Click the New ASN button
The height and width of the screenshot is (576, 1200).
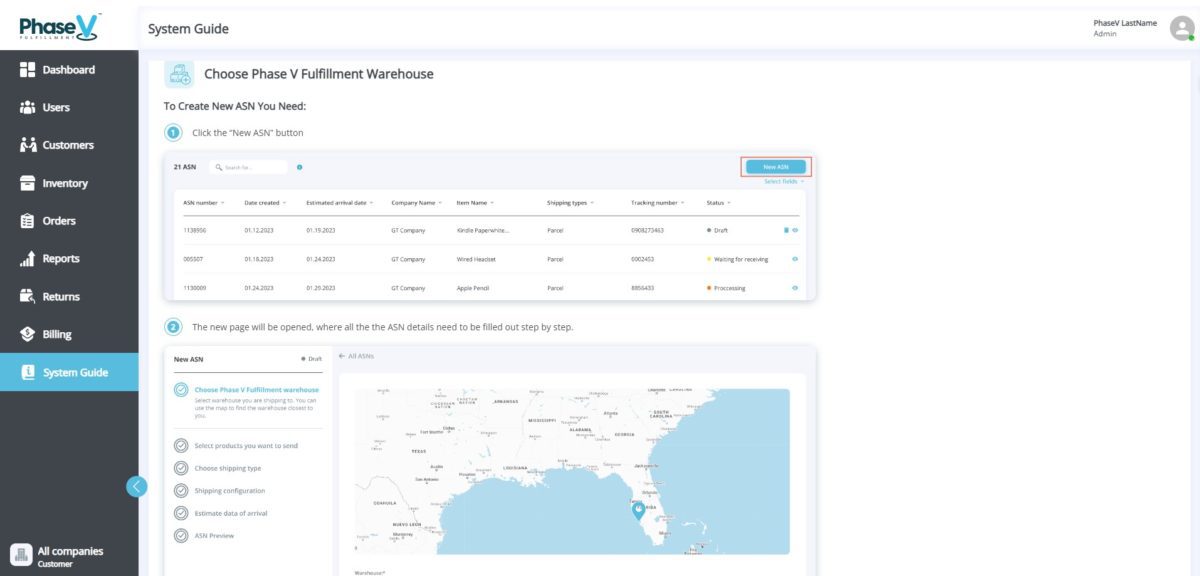775,167
